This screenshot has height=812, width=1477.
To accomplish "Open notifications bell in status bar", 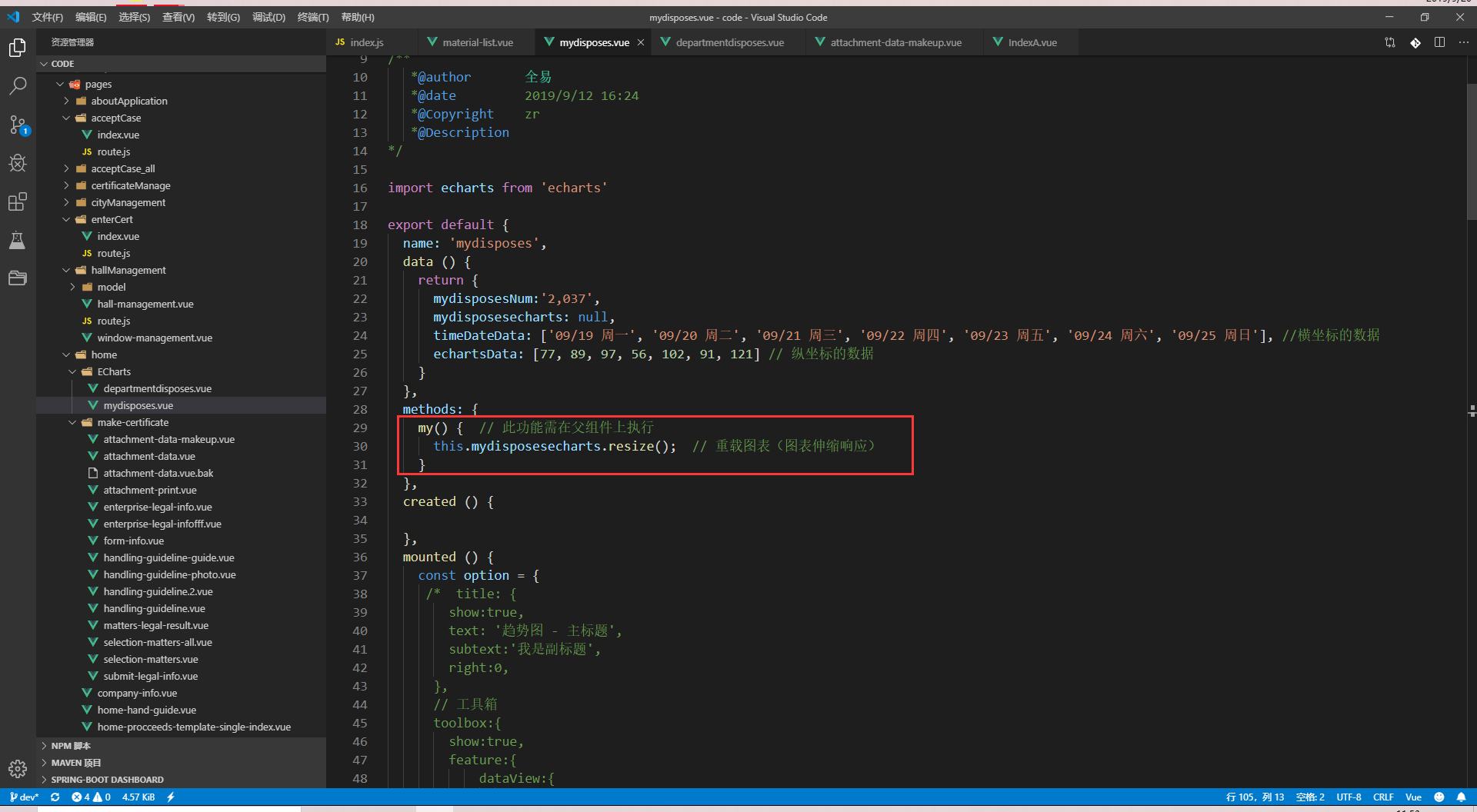I will [x=1461, y=797].
